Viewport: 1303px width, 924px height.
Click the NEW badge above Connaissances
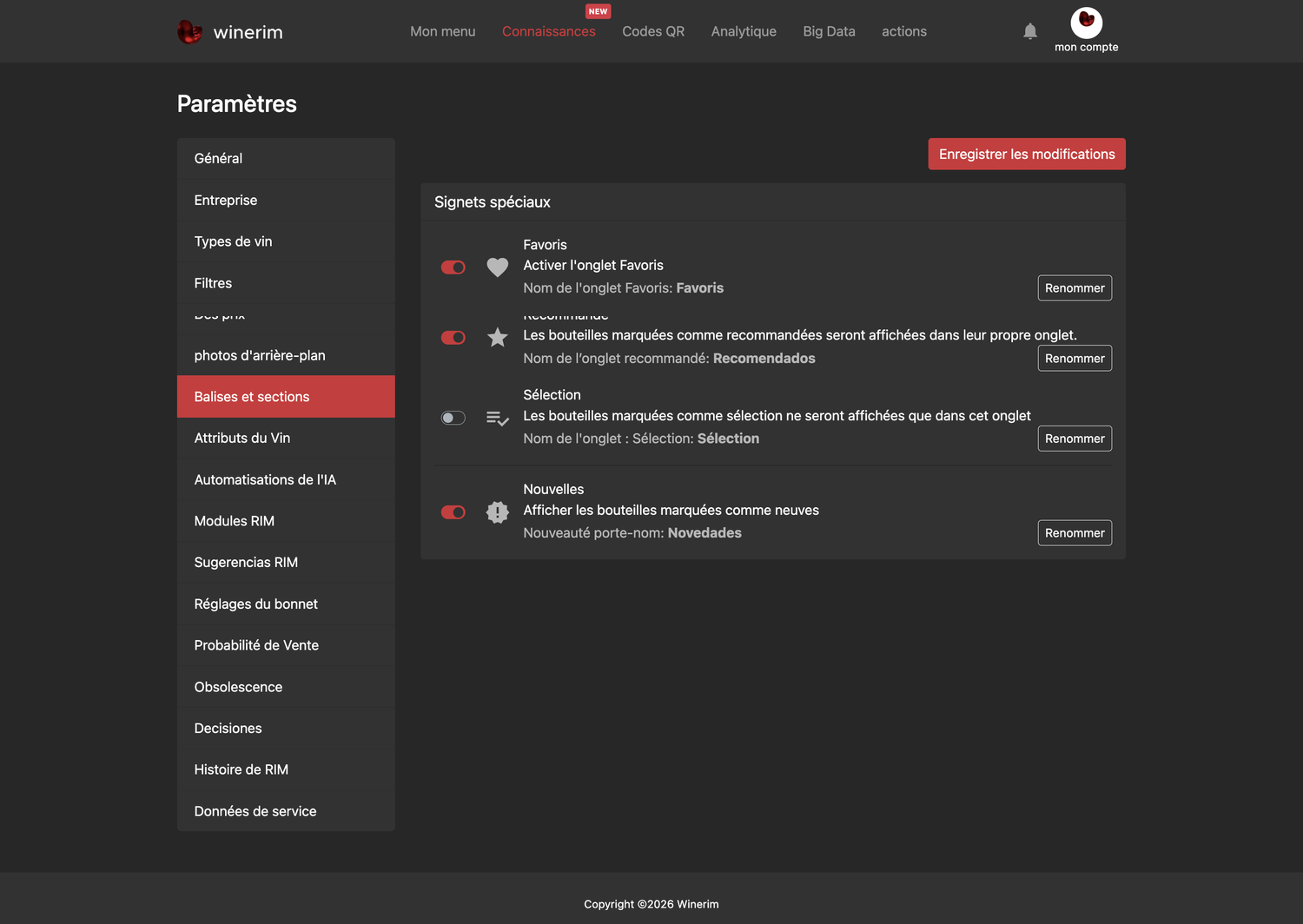coord(598,11)
